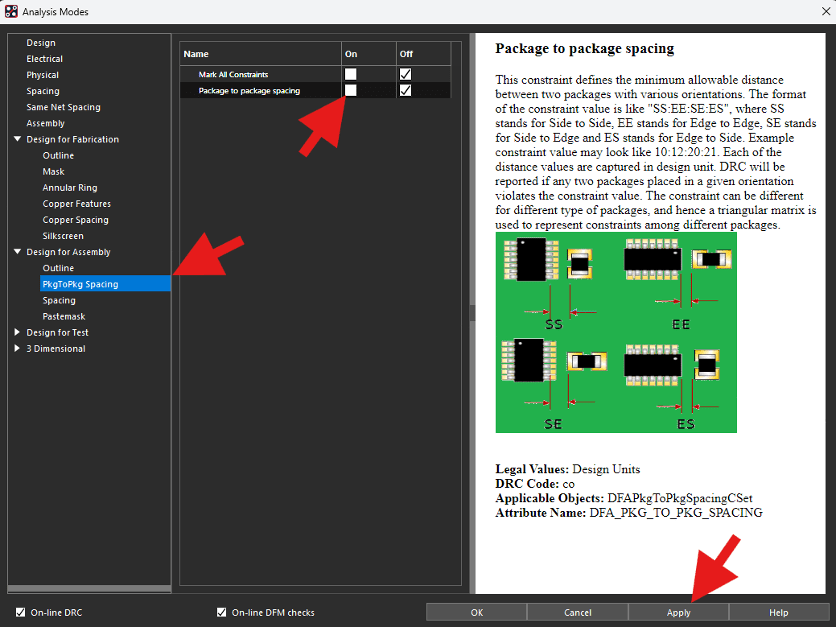Select the Mark All Constraints row name
This screenshot has width=836, height=628.
(233, 74)
